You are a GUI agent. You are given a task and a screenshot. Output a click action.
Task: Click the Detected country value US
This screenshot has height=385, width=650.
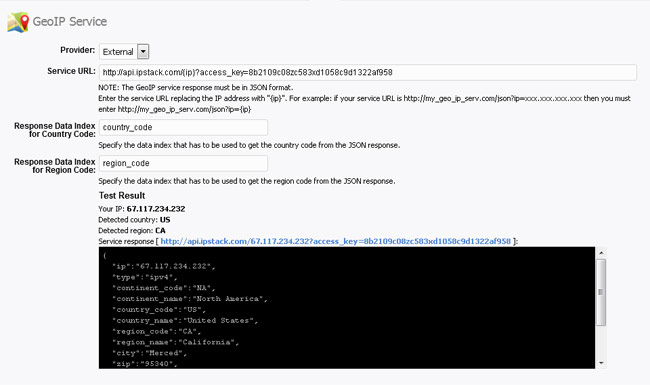(x=165, y=220)
